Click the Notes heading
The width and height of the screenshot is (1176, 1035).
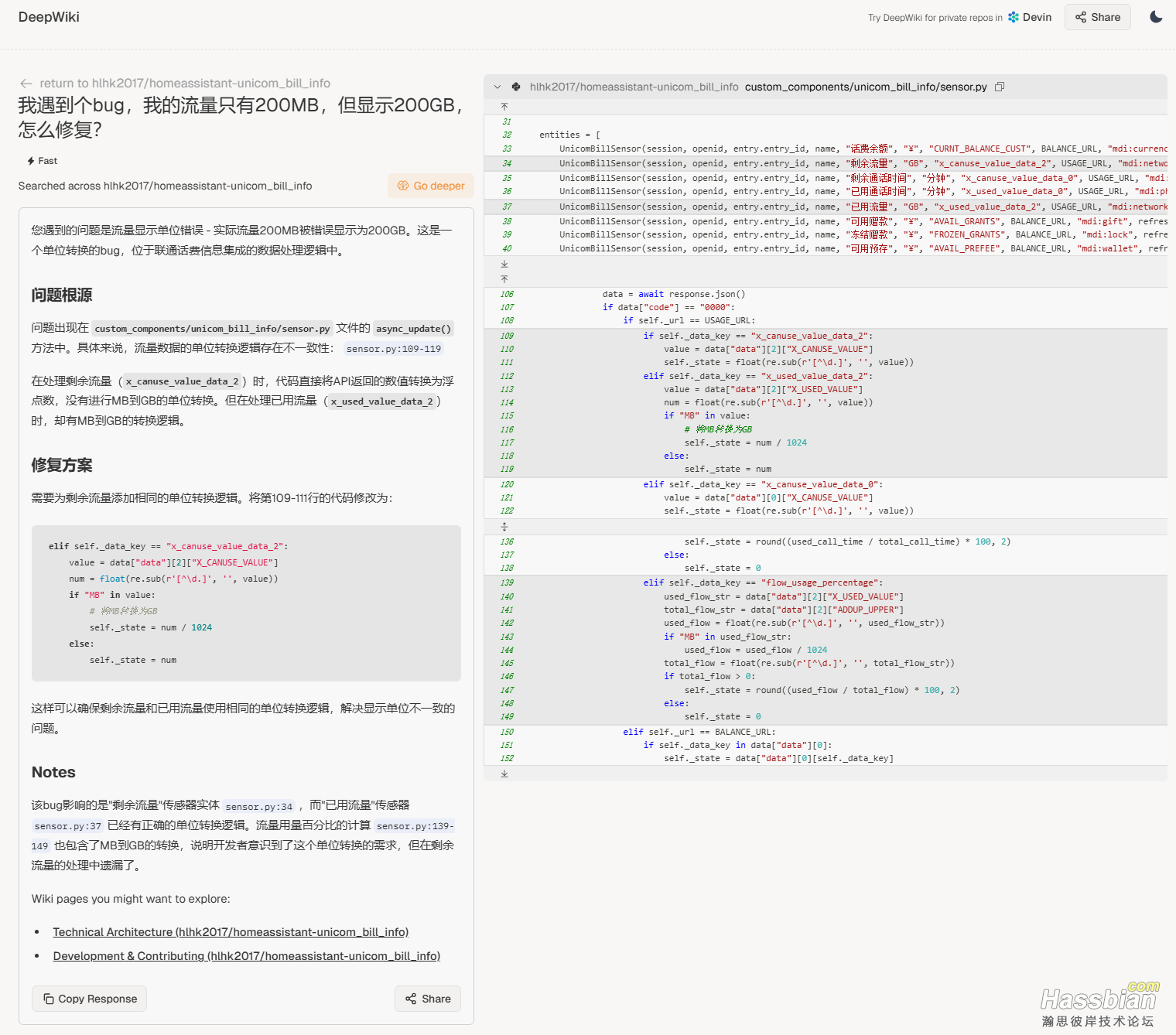(53, 772)
